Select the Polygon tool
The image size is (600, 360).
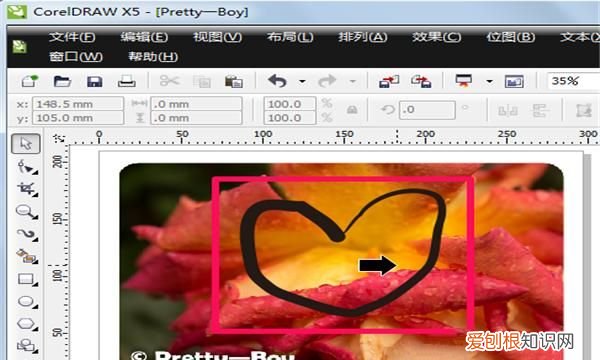[x=27, y=324]
